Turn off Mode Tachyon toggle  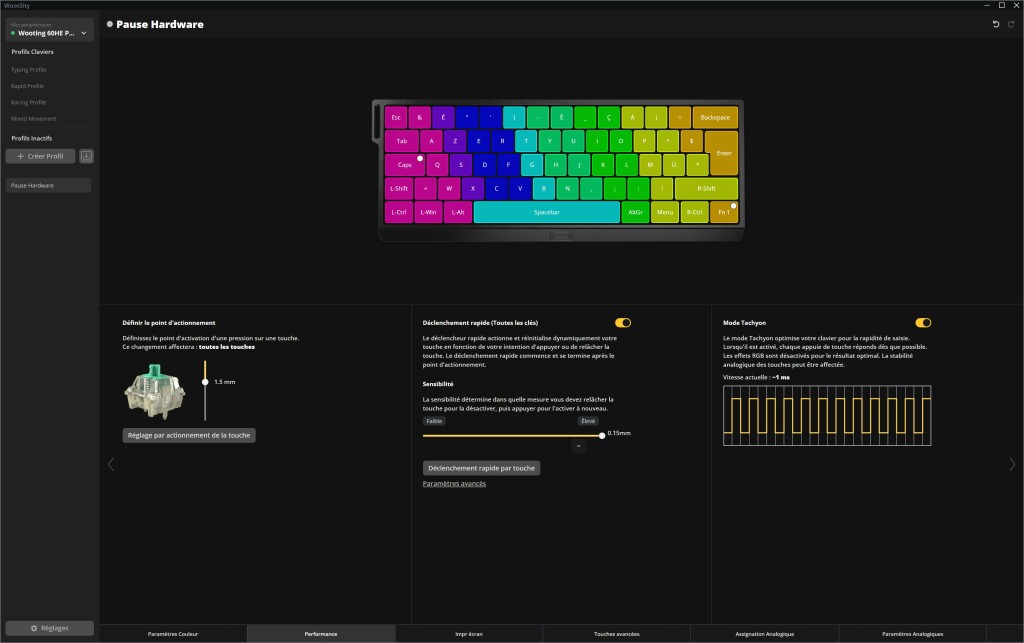pyautogui.click(x=923, y=322)
